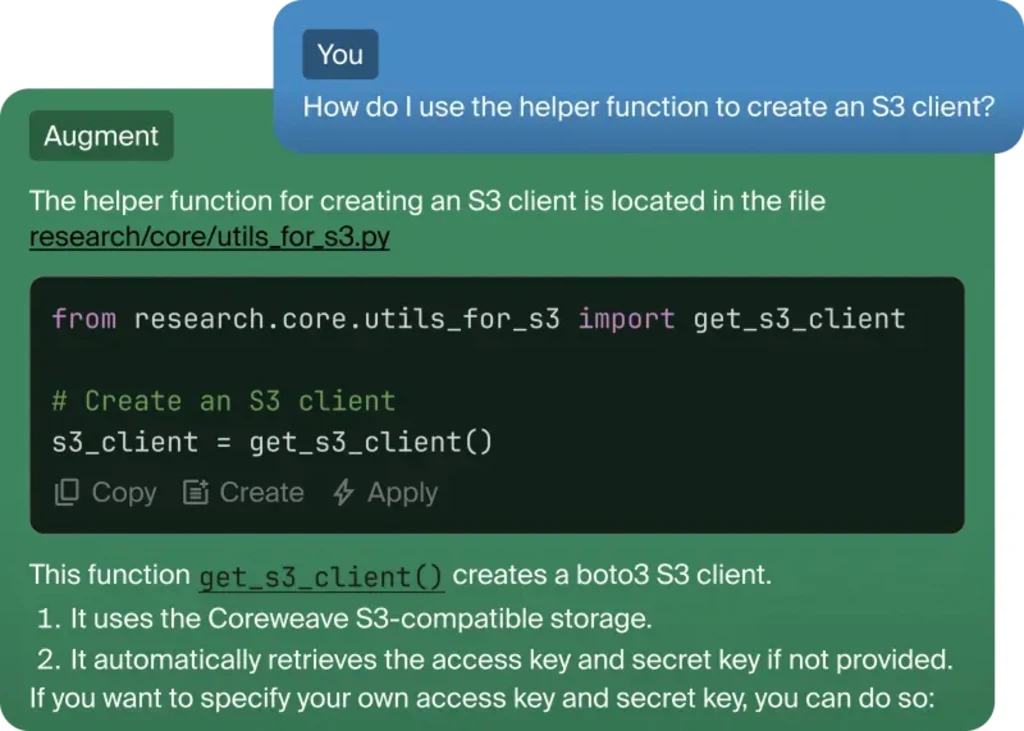Click research.core.utils_for_s3 module path in the code
Image resolution: width=1024 pixels, height=731 pixels.
tap(346, 319)
